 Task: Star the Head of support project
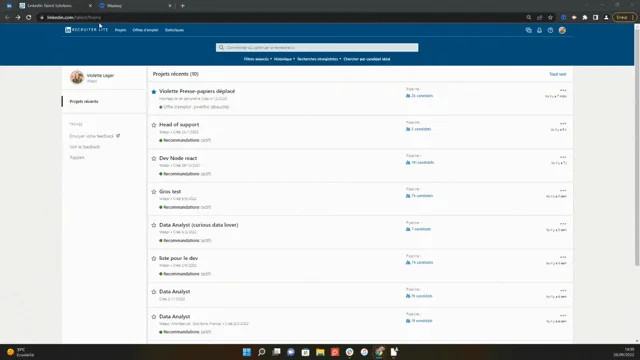coord(154,125)
